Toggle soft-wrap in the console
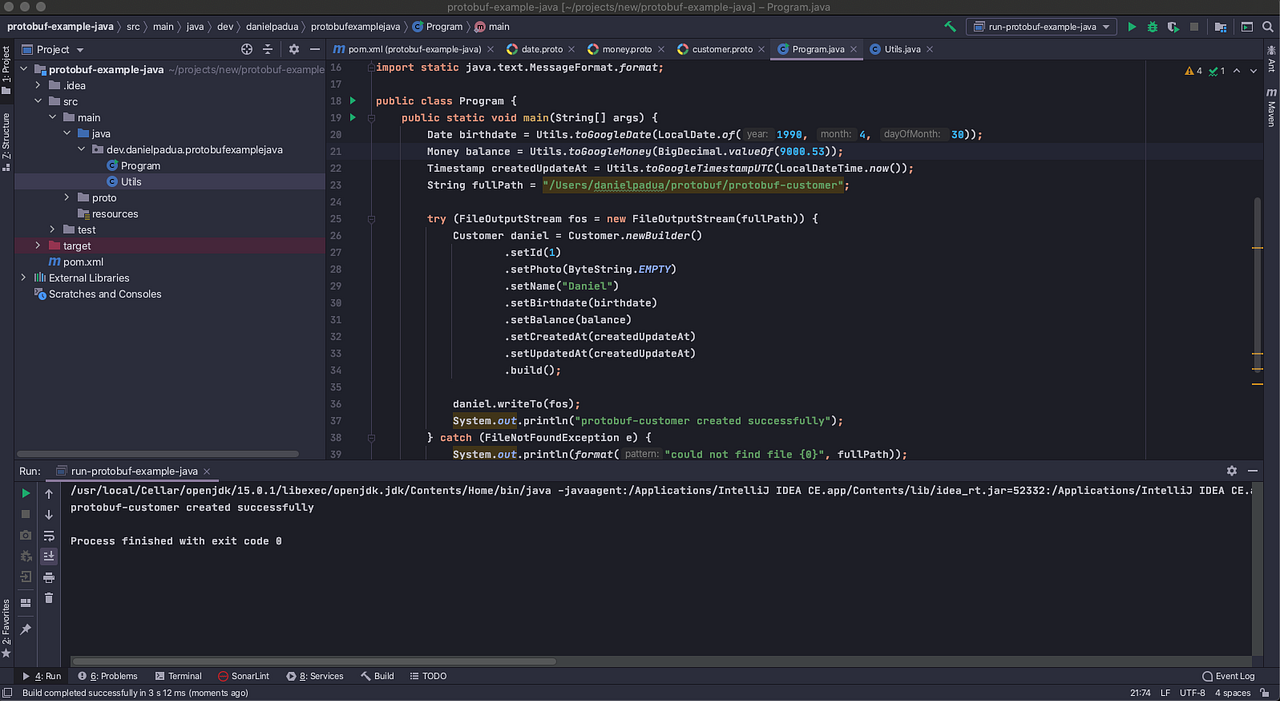 (48, 534)
